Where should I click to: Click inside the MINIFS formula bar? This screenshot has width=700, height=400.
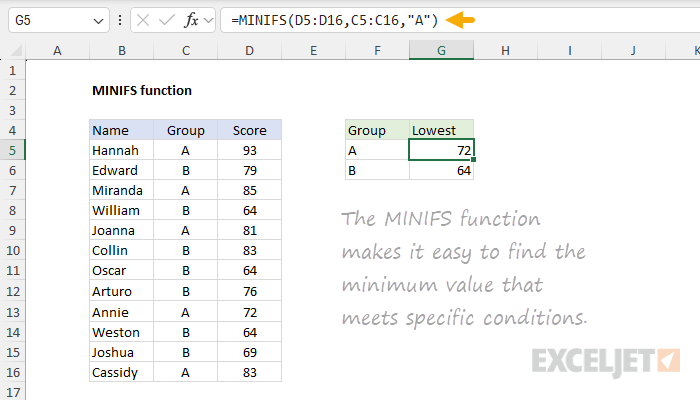(460, 20)
